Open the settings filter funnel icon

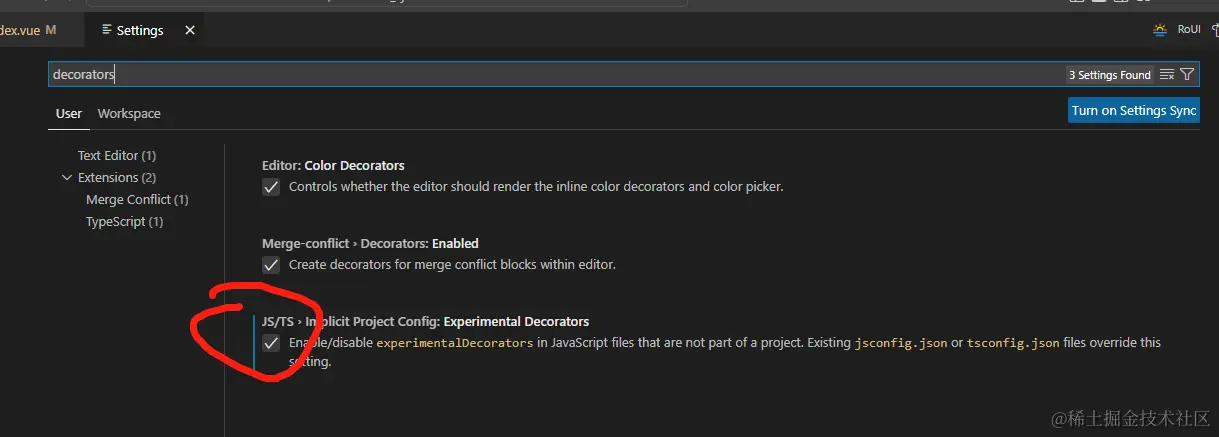(1187, 75)
